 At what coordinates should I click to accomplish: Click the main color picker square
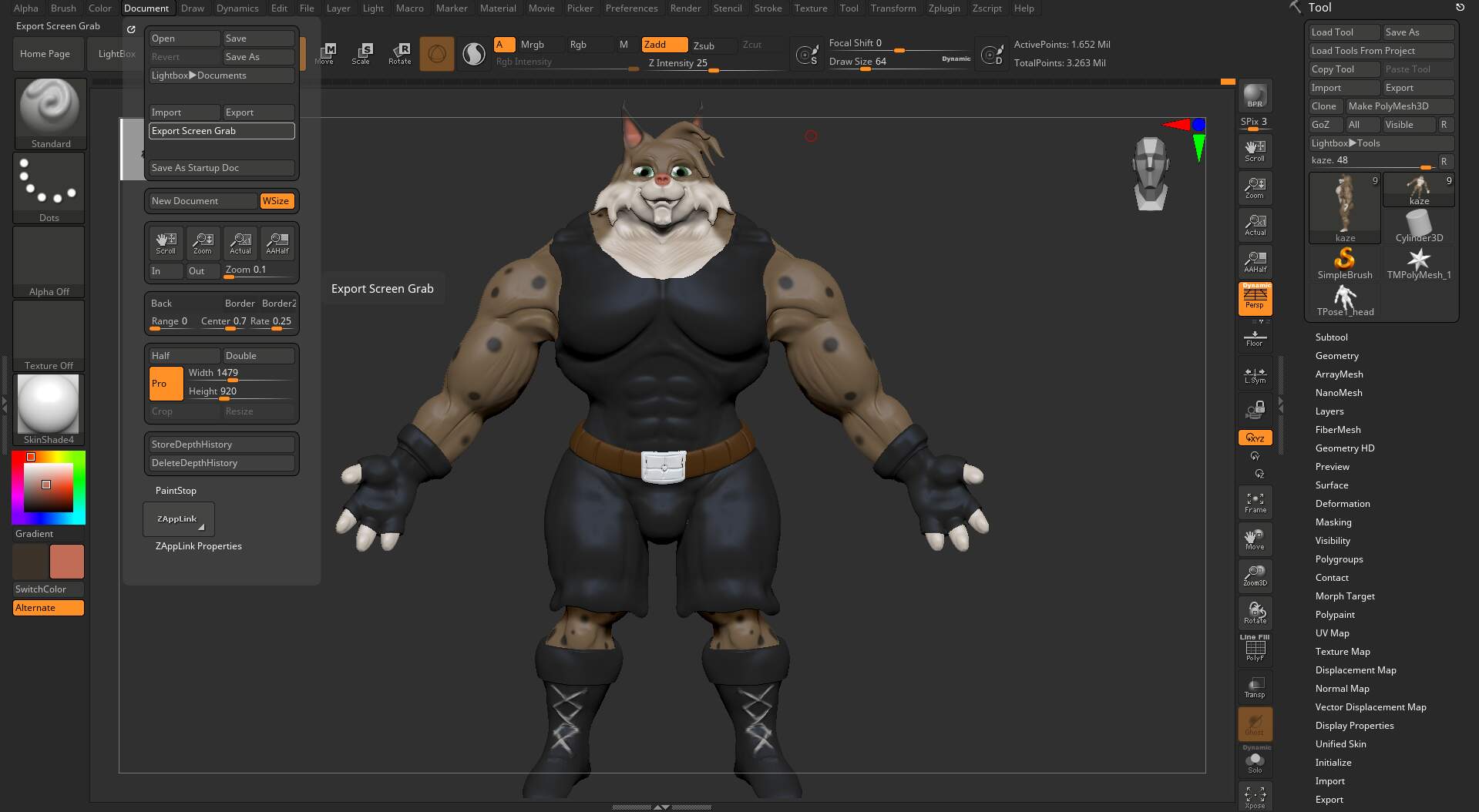49,488
